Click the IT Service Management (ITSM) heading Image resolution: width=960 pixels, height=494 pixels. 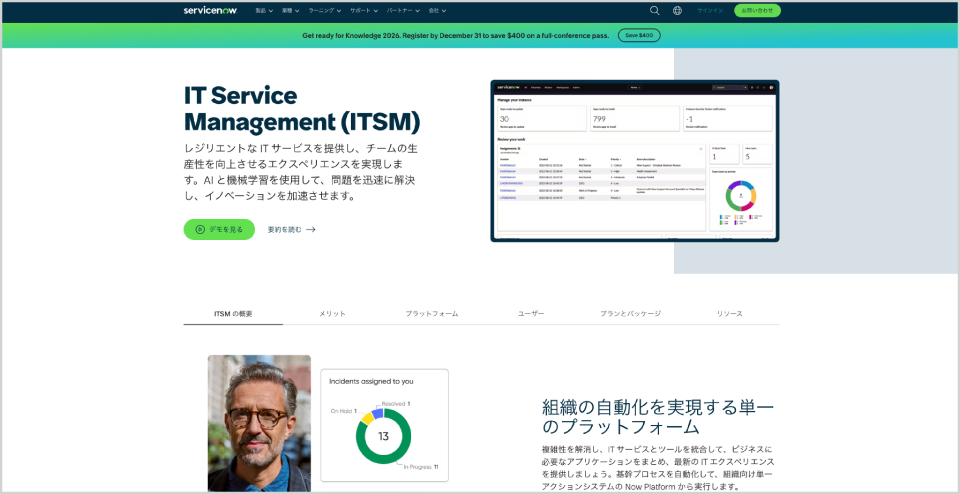click(x=302, y=108)
